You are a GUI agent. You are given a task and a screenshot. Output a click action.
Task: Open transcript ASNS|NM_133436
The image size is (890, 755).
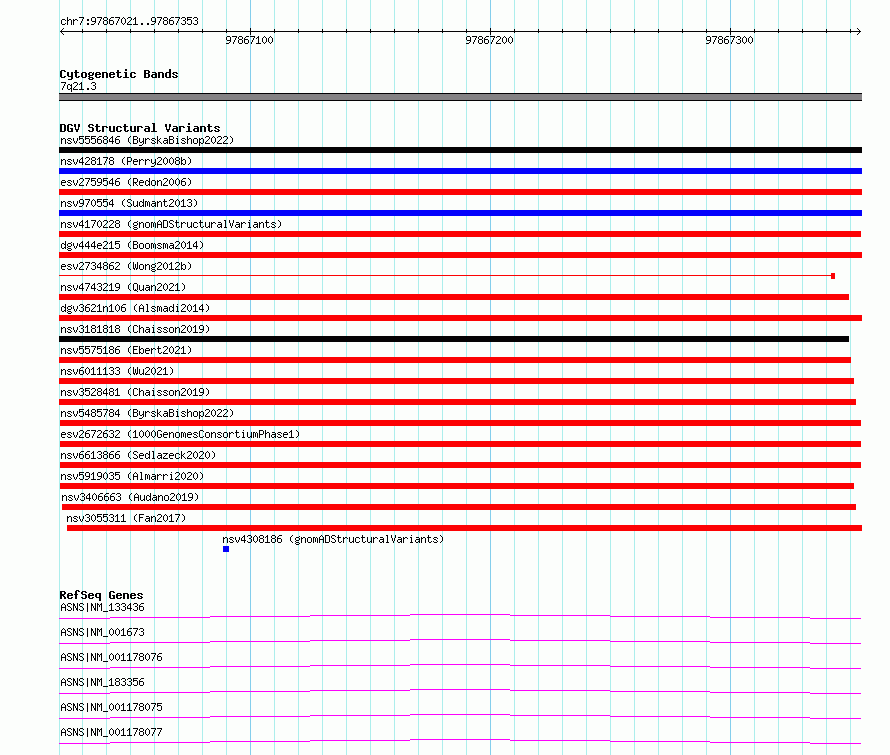point(102,607)
